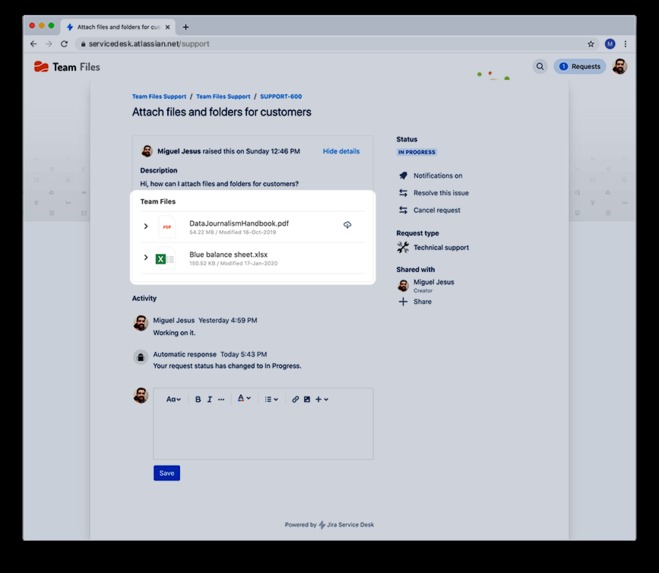Go to the first Team Files Support breadcrumb
Screen dimensions: 659x573
tap(159, 96)
